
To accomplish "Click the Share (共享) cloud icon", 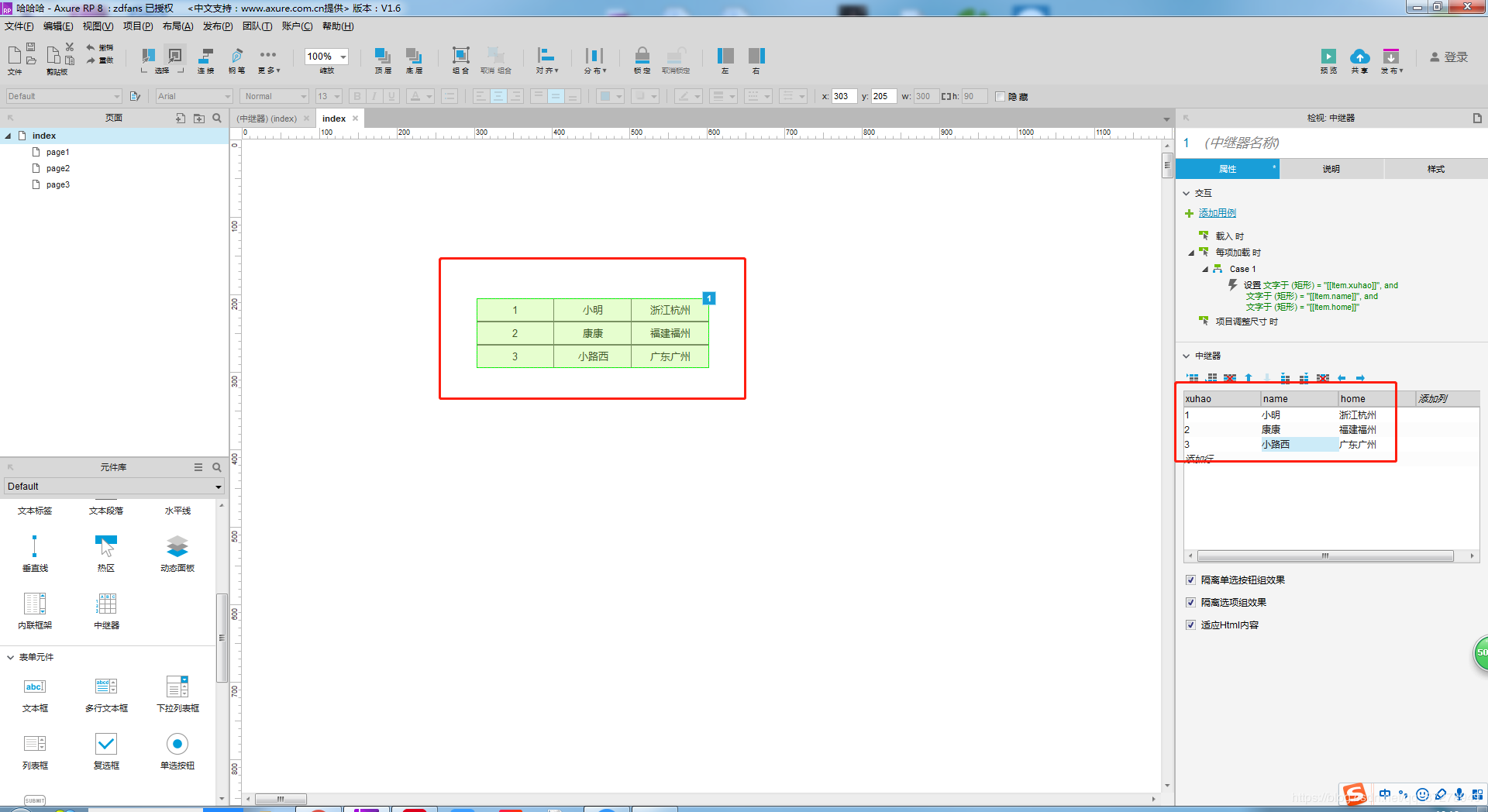I will tap(1359, 57).
